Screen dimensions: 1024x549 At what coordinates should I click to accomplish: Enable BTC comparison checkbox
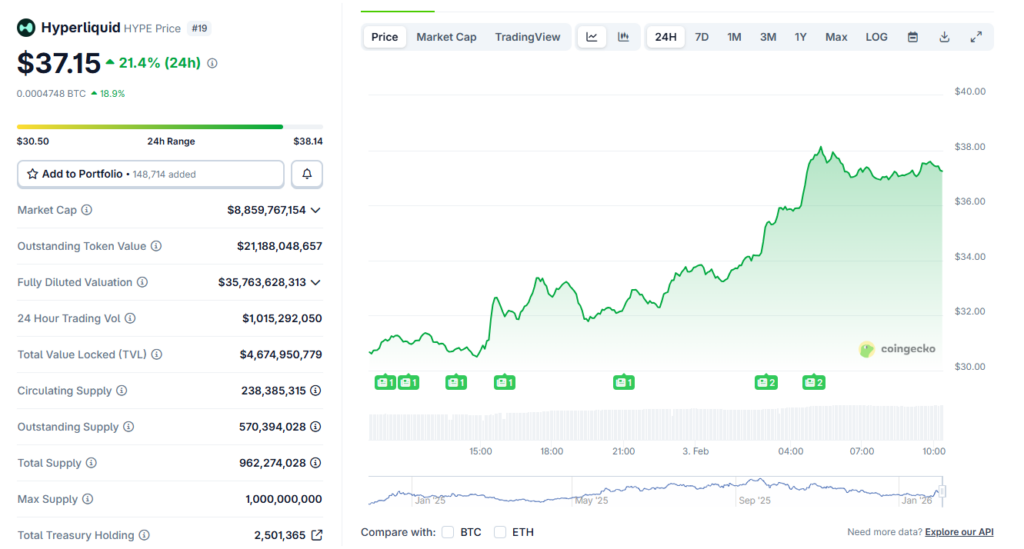(x=448, y=532)
